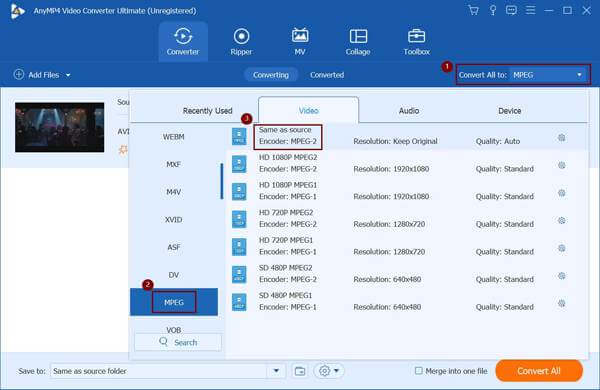Viewport: 600px width, 390px height.
Task: Switch to the Video tab
Action: click(x=308, y=110)
